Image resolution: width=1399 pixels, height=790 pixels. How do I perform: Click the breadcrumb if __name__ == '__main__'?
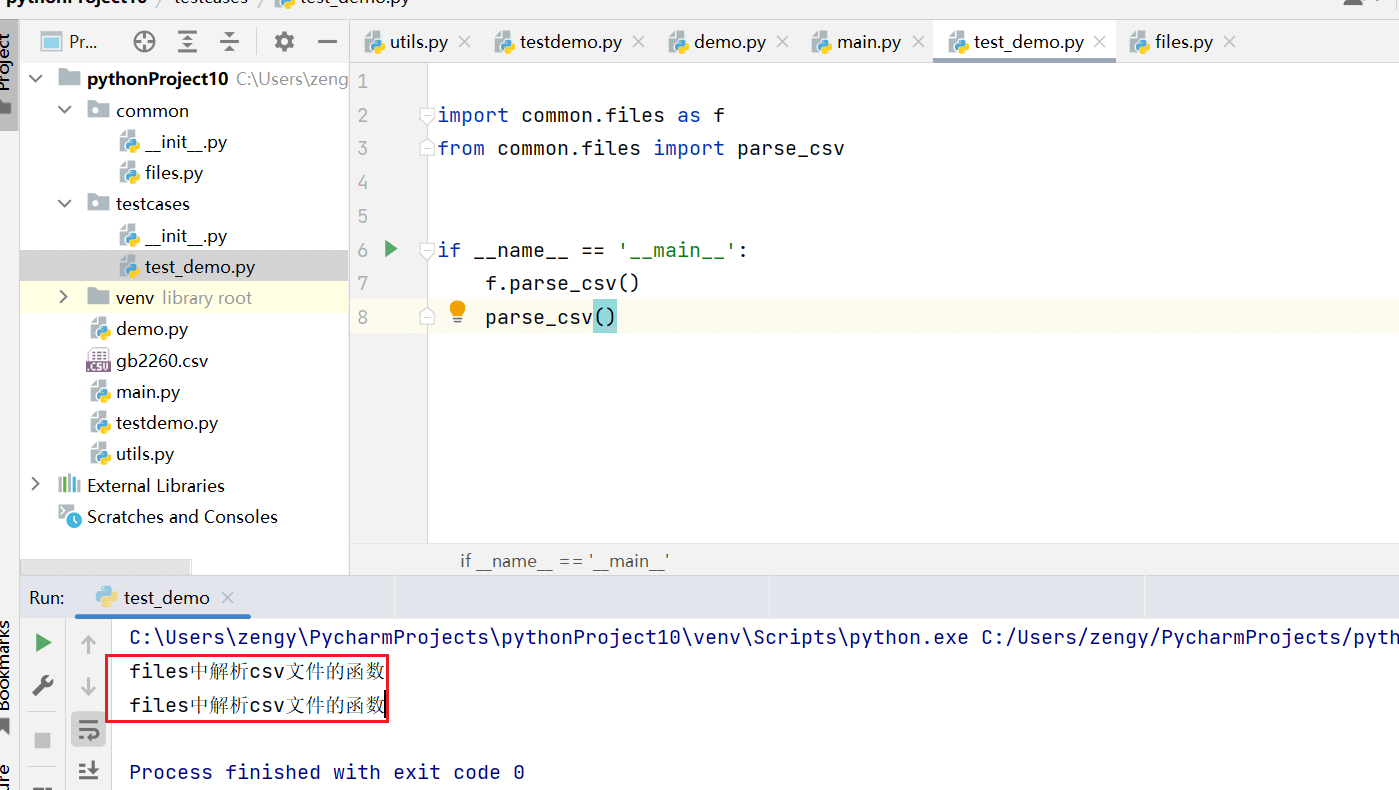(564, 561)
